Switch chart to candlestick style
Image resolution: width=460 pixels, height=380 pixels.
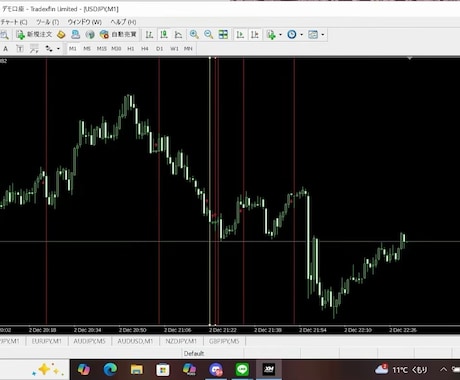pyautogui.click(x=164, y=34)
